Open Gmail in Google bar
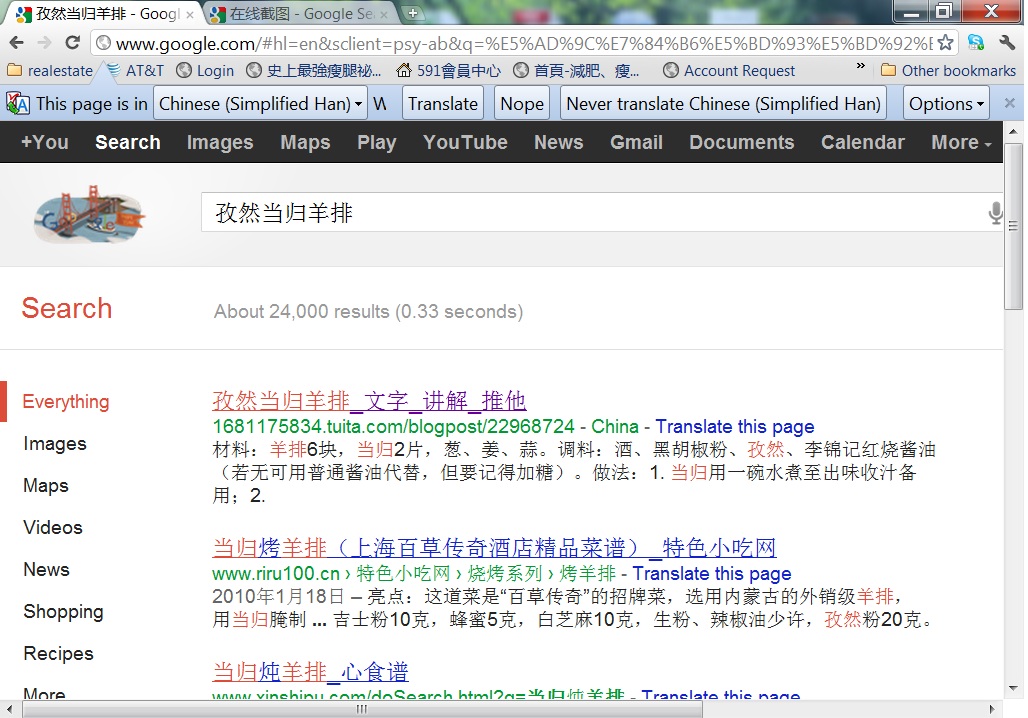 [x=636, y=142]
